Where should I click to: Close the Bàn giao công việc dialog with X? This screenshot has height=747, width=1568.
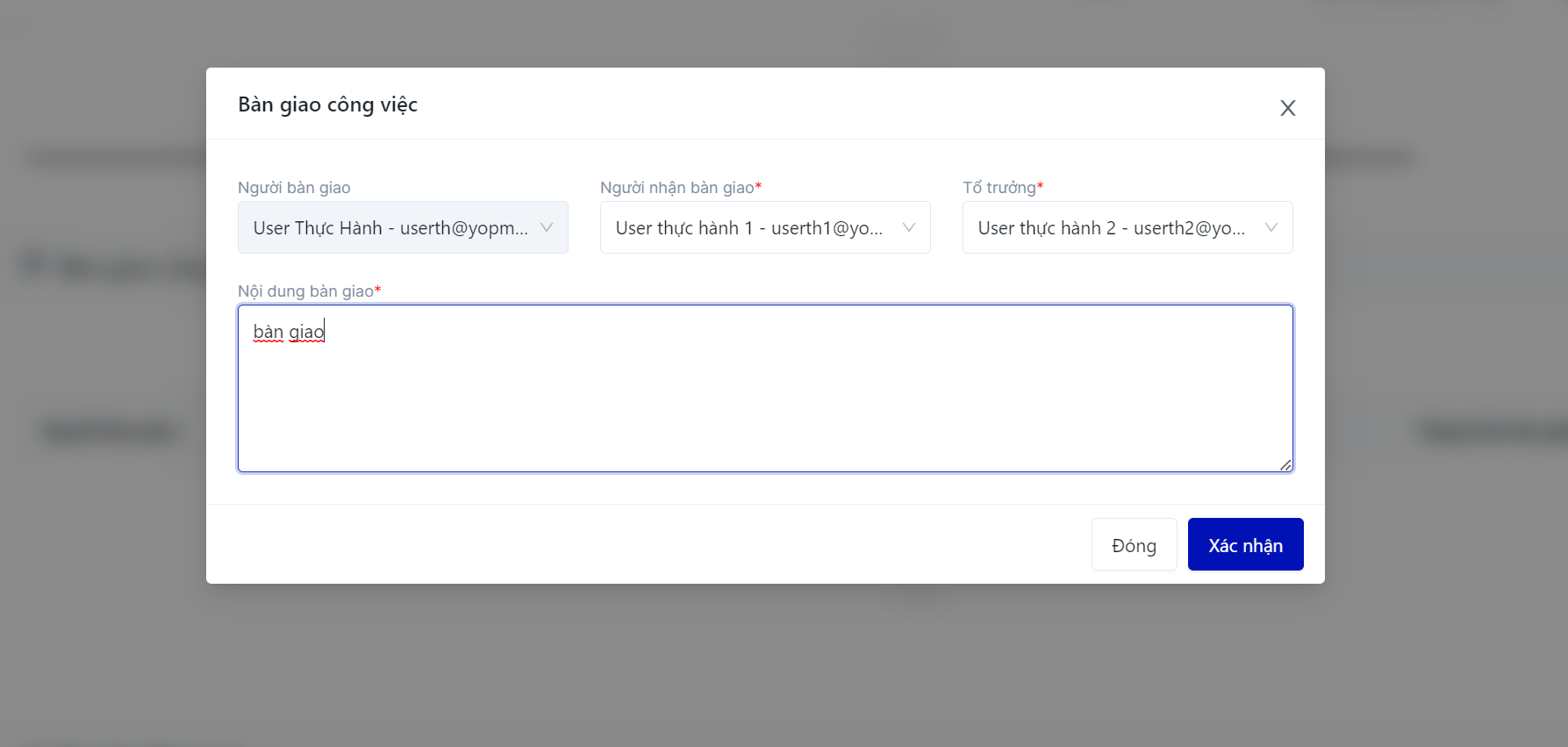point(1287,108)
